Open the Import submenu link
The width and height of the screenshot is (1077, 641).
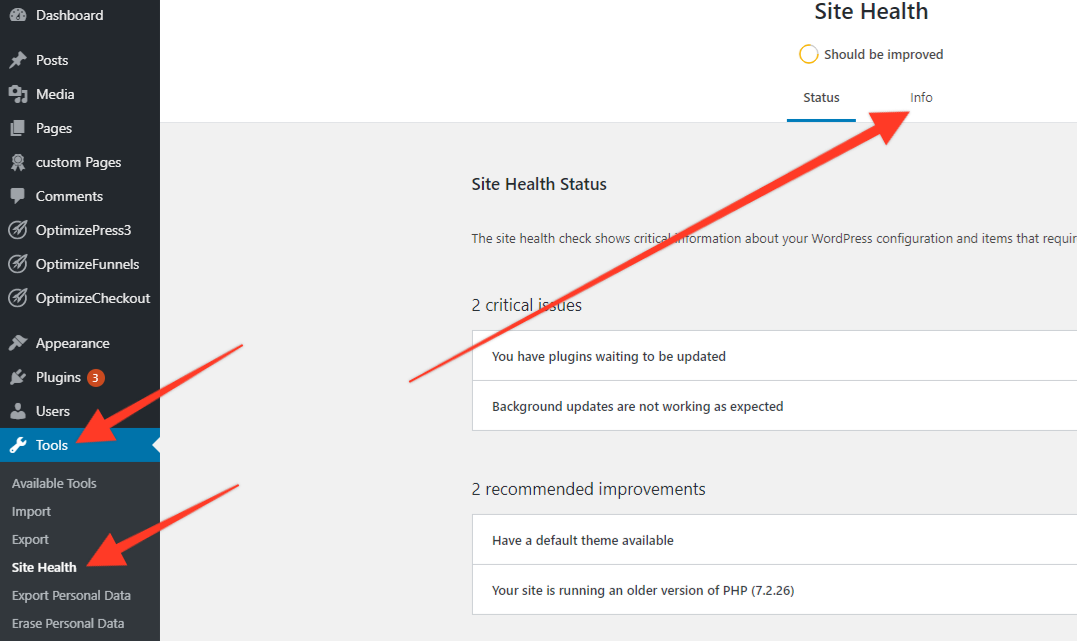[x=31, y=511]
